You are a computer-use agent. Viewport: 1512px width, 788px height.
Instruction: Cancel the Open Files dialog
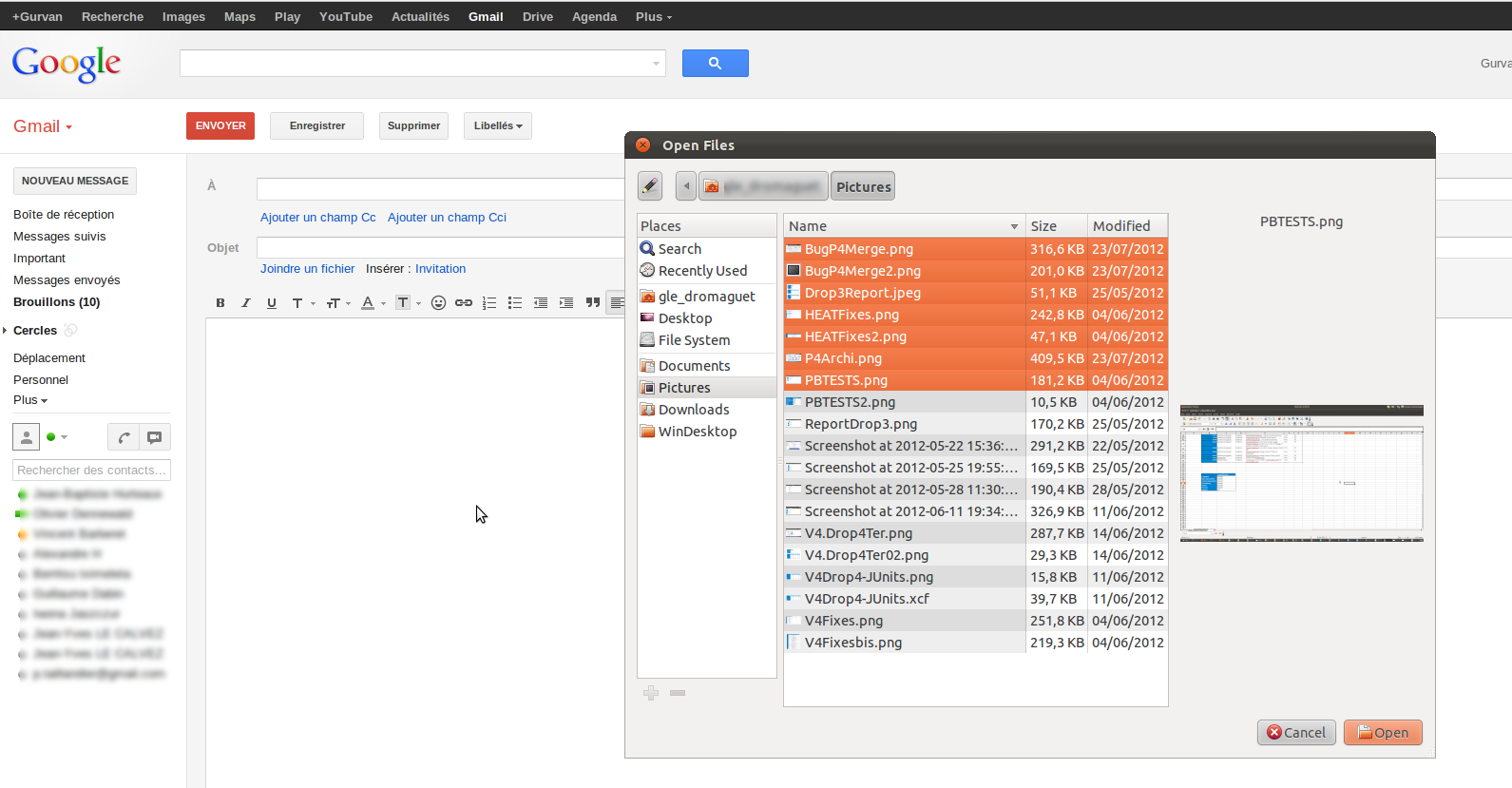point(1296,733)
